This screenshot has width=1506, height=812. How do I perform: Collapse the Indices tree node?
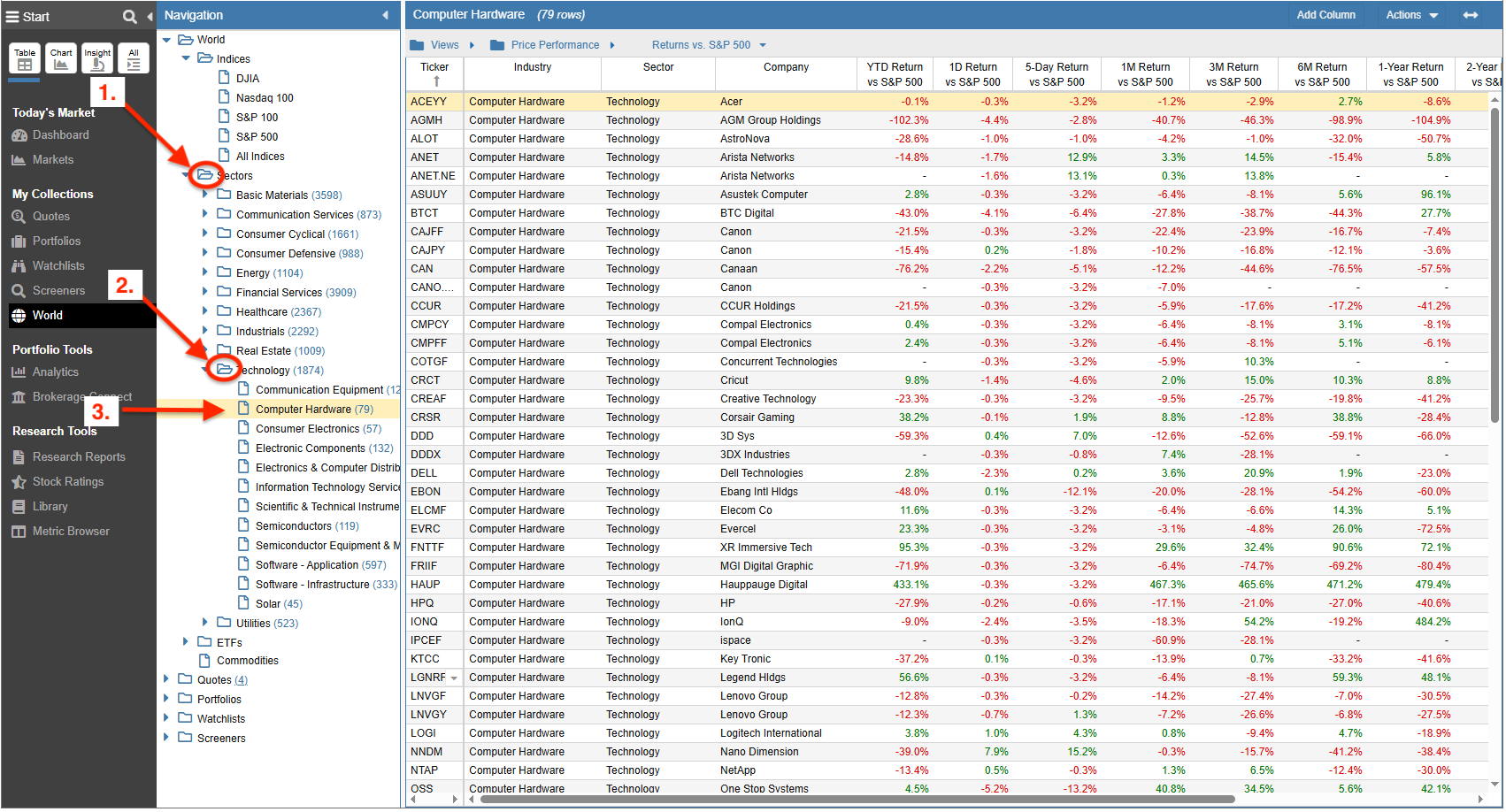point(187,59)
